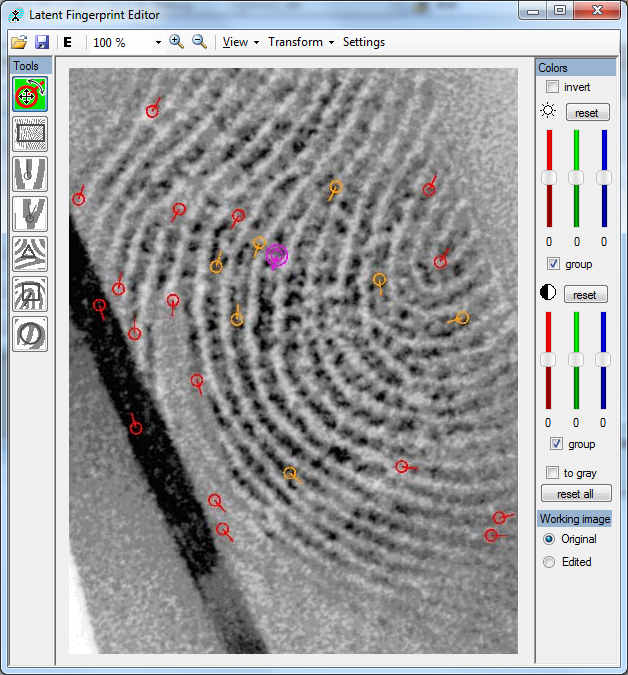Click the reset all button

pos(575,493)
